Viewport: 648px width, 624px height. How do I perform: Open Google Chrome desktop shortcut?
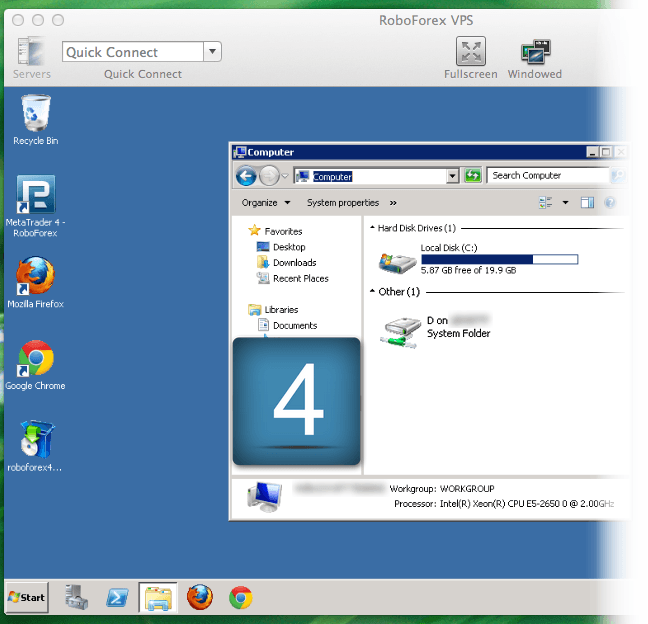pyautogui.click(x=35, y=358)
